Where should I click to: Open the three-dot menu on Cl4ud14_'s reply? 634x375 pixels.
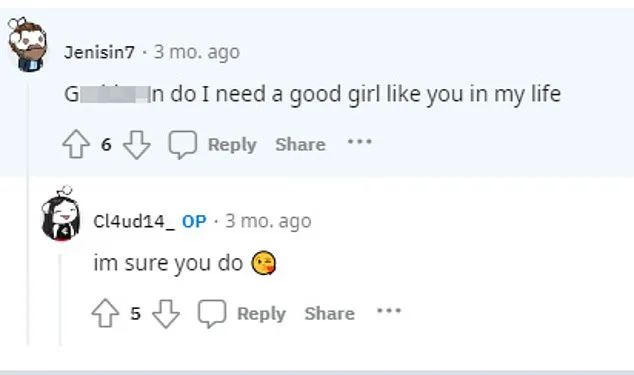tap(389, 311)
